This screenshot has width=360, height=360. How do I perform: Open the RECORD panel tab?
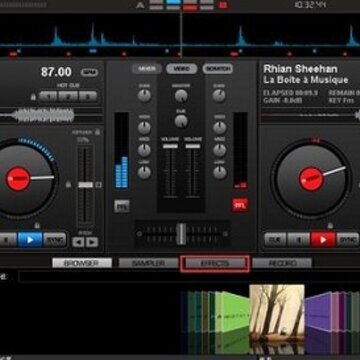(282, 263)
